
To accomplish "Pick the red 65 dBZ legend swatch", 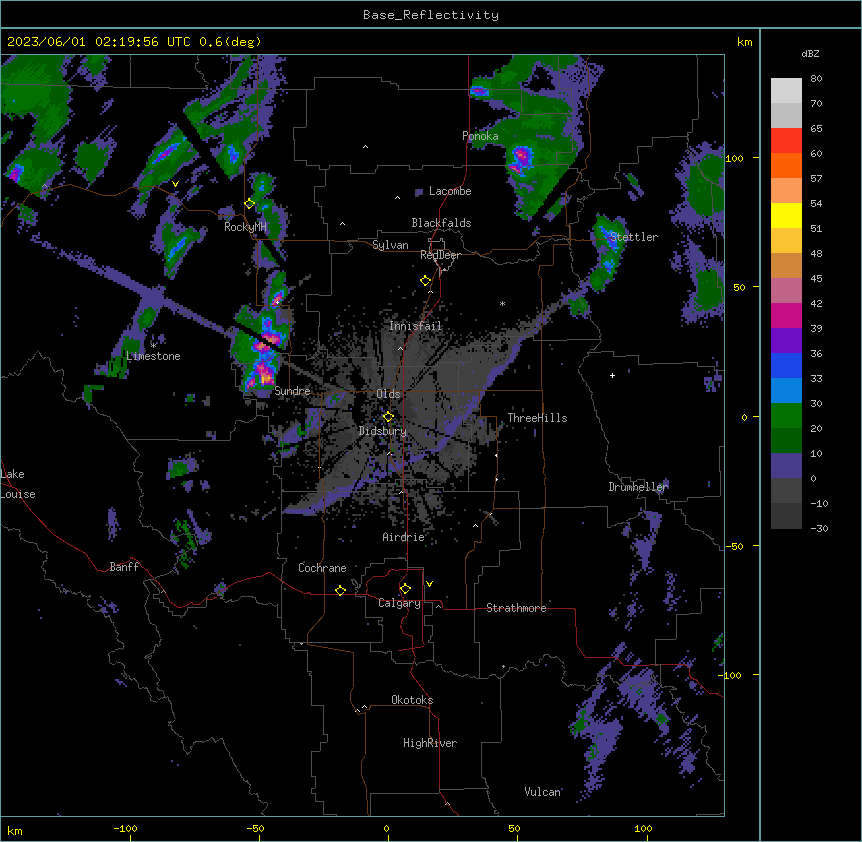I will point(786,140).
